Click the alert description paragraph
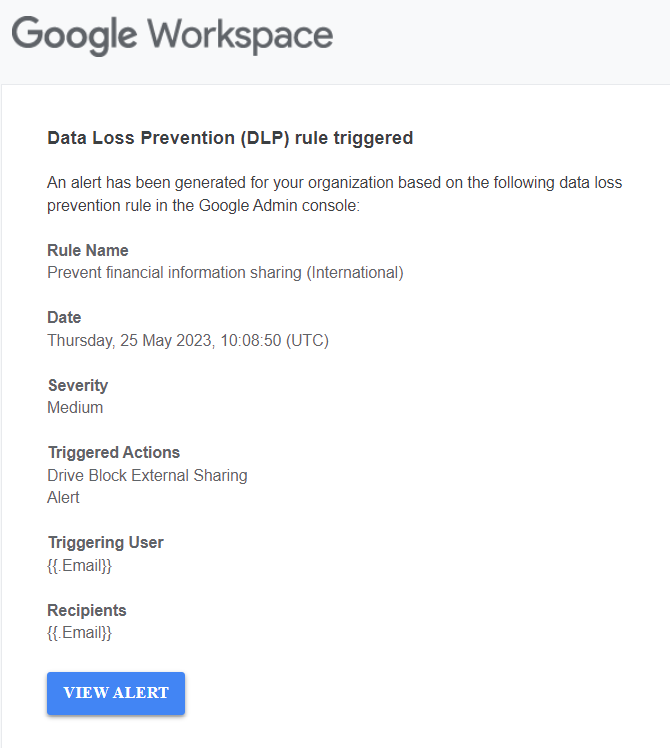The height and width of the screenshot is (748, 670). tap(335, 194)
